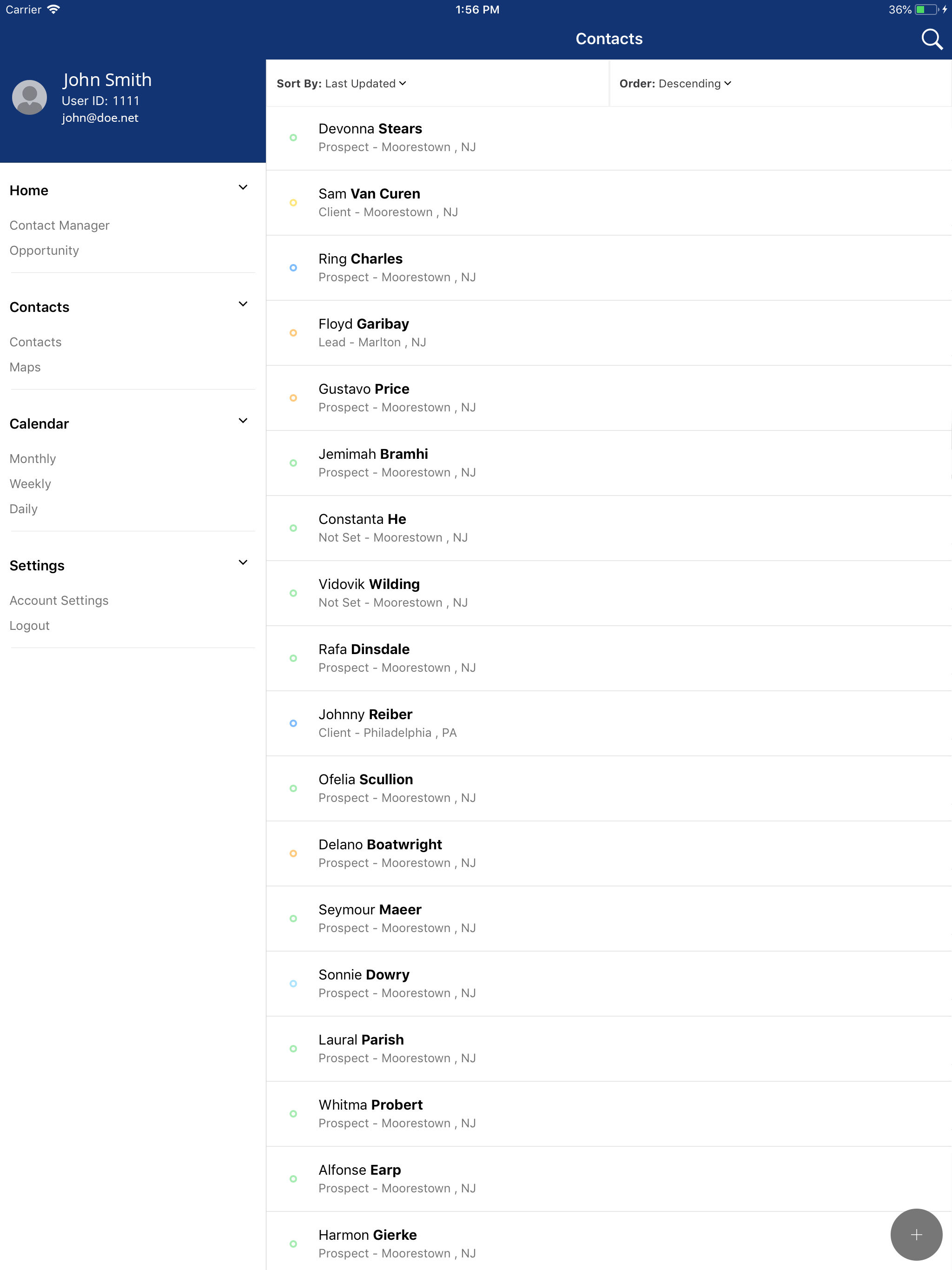Go to Opportunity in sidebar
This screenshot has width=952, height=1270.
[44, 250]
